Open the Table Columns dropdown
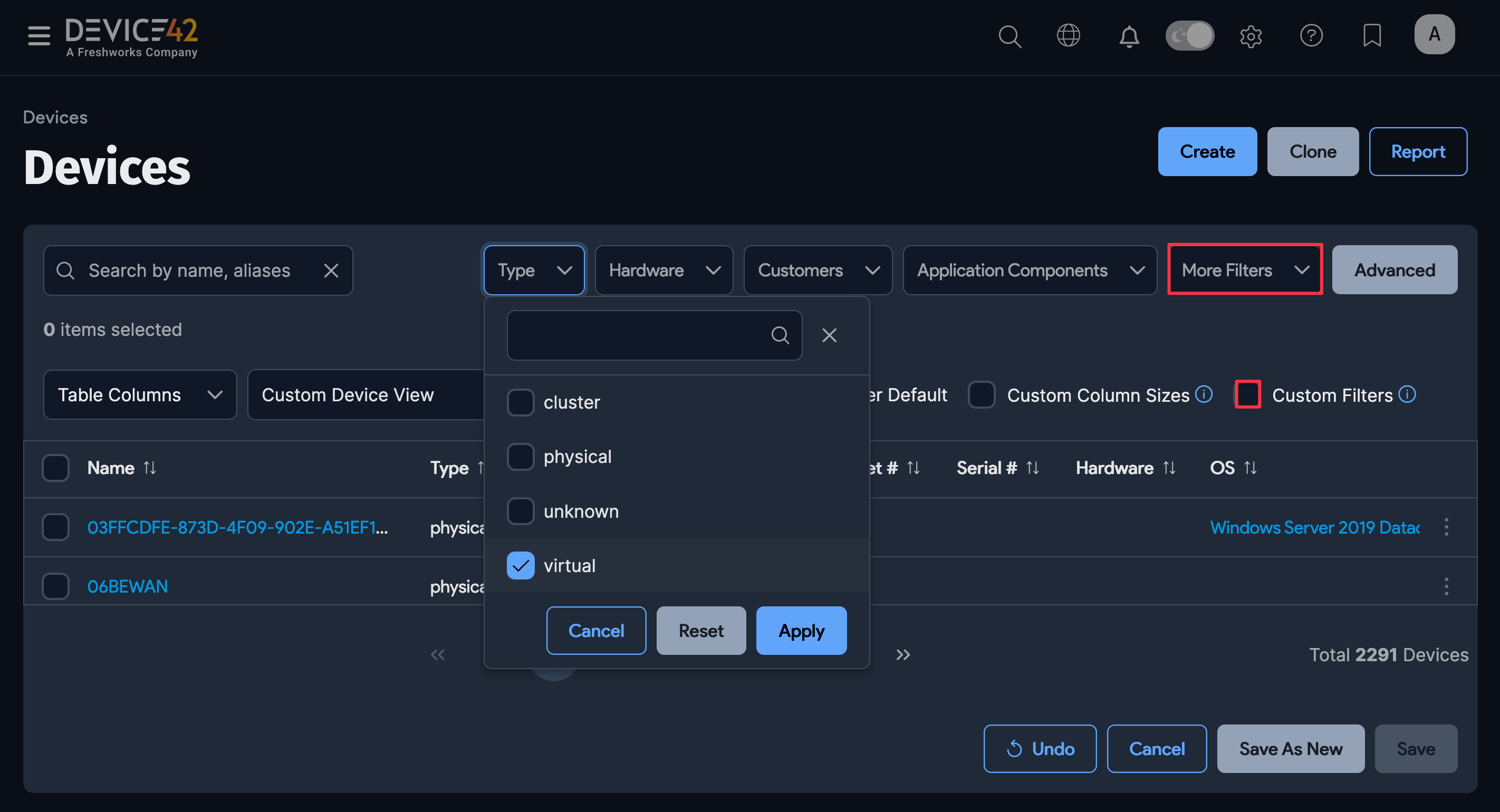The width and height of the screenshot is (1500, 812). point(139,394)
